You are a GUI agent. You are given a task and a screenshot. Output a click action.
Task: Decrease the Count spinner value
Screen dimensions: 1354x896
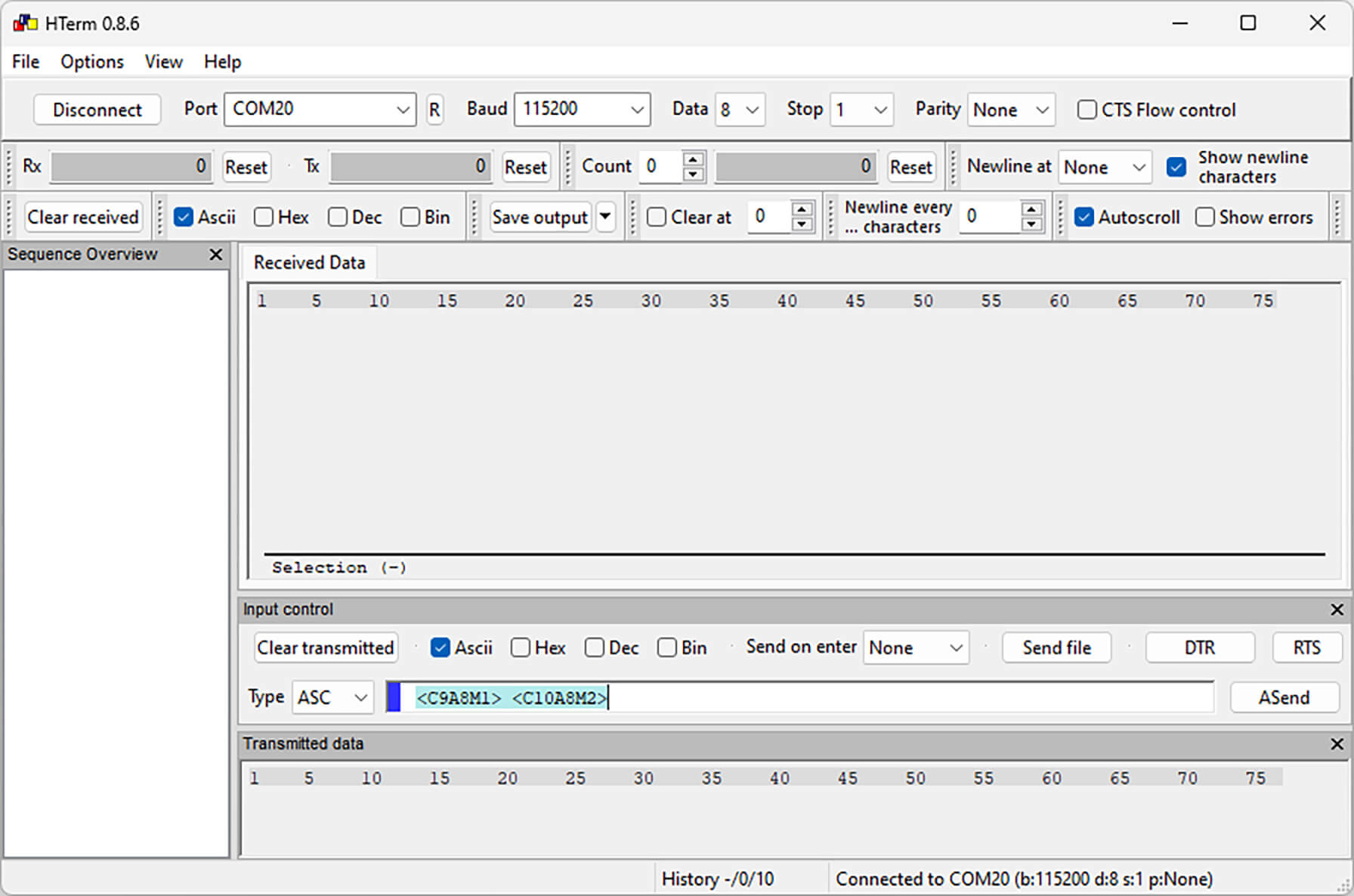click(x=693, y=175)
